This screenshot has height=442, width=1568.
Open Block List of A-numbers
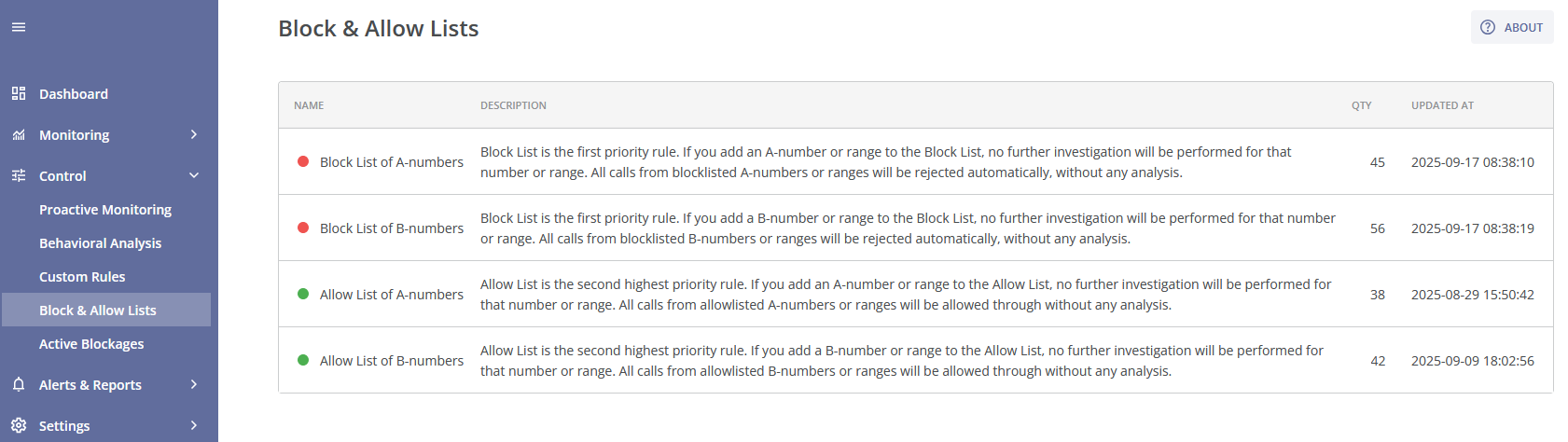(391, 162)
